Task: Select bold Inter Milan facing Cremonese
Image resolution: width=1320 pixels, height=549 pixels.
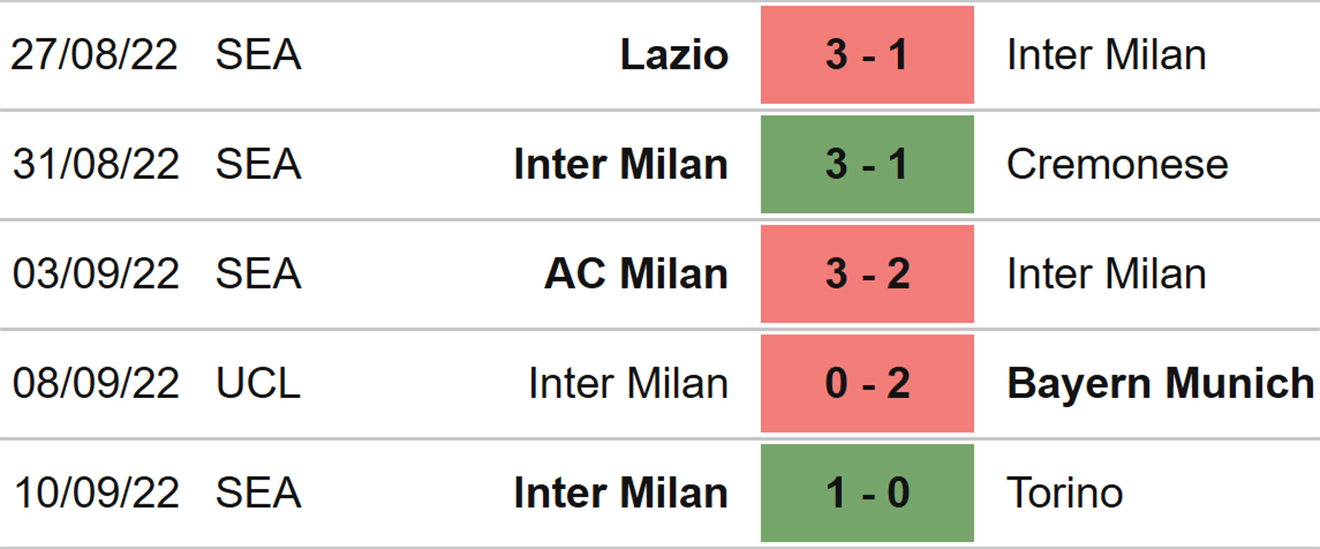Action: click(621, 165)
